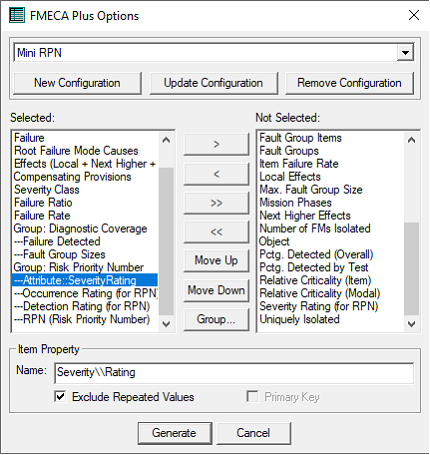The image size is (430, 455).
Task: Click the Not Selected list scroll down arrow
Action: coord(411,324)
